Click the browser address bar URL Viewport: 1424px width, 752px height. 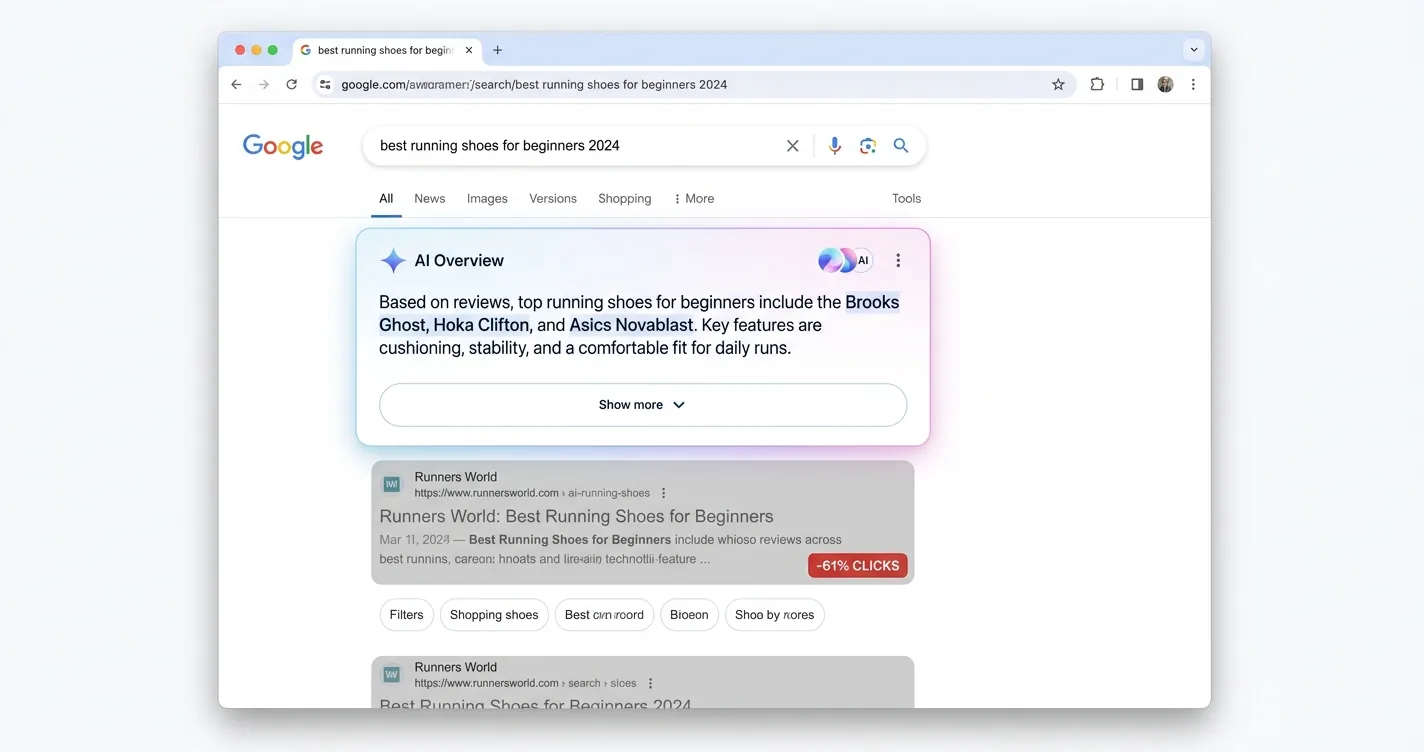pos(534,85)
